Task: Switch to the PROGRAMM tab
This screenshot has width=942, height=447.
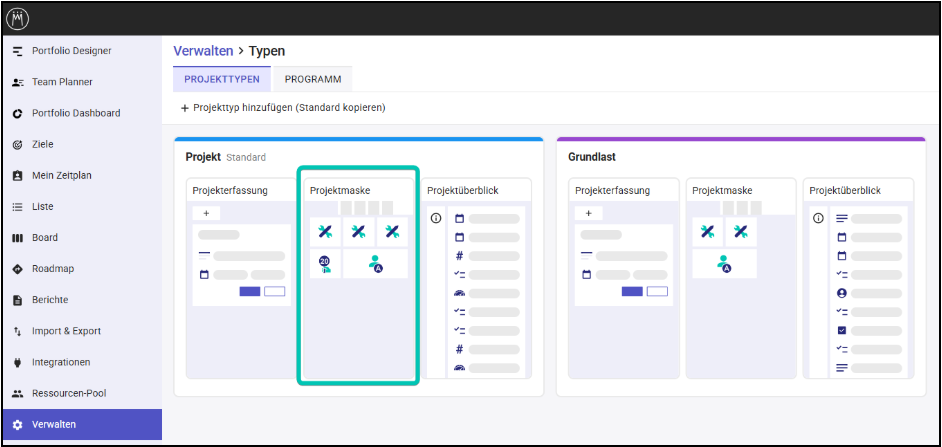Action: pyautogui.click(x=312, y=79)
